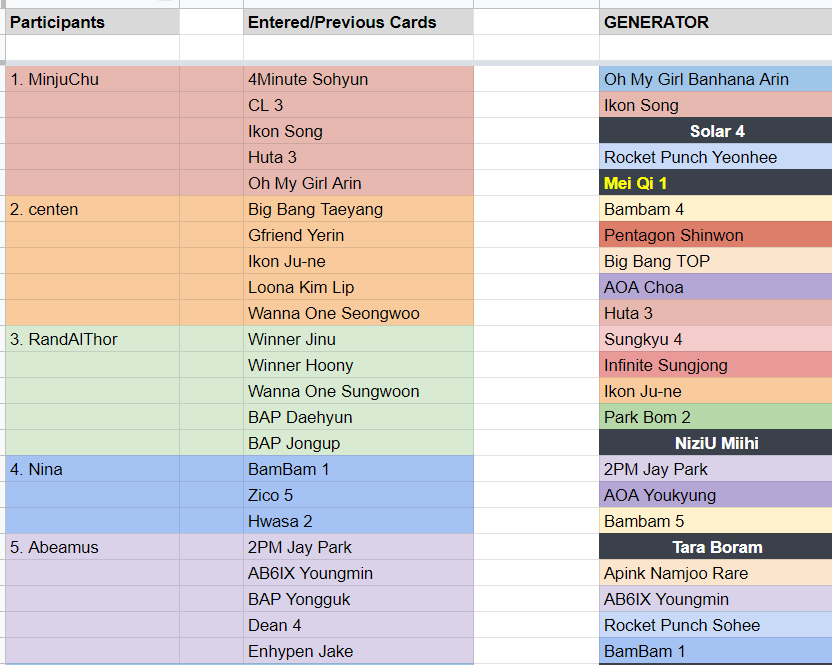Image resolution: width=832 pixels, height=665 pixels.
Task: Select the 3. RandAlThor participant cell
Action: pos(92,339)
